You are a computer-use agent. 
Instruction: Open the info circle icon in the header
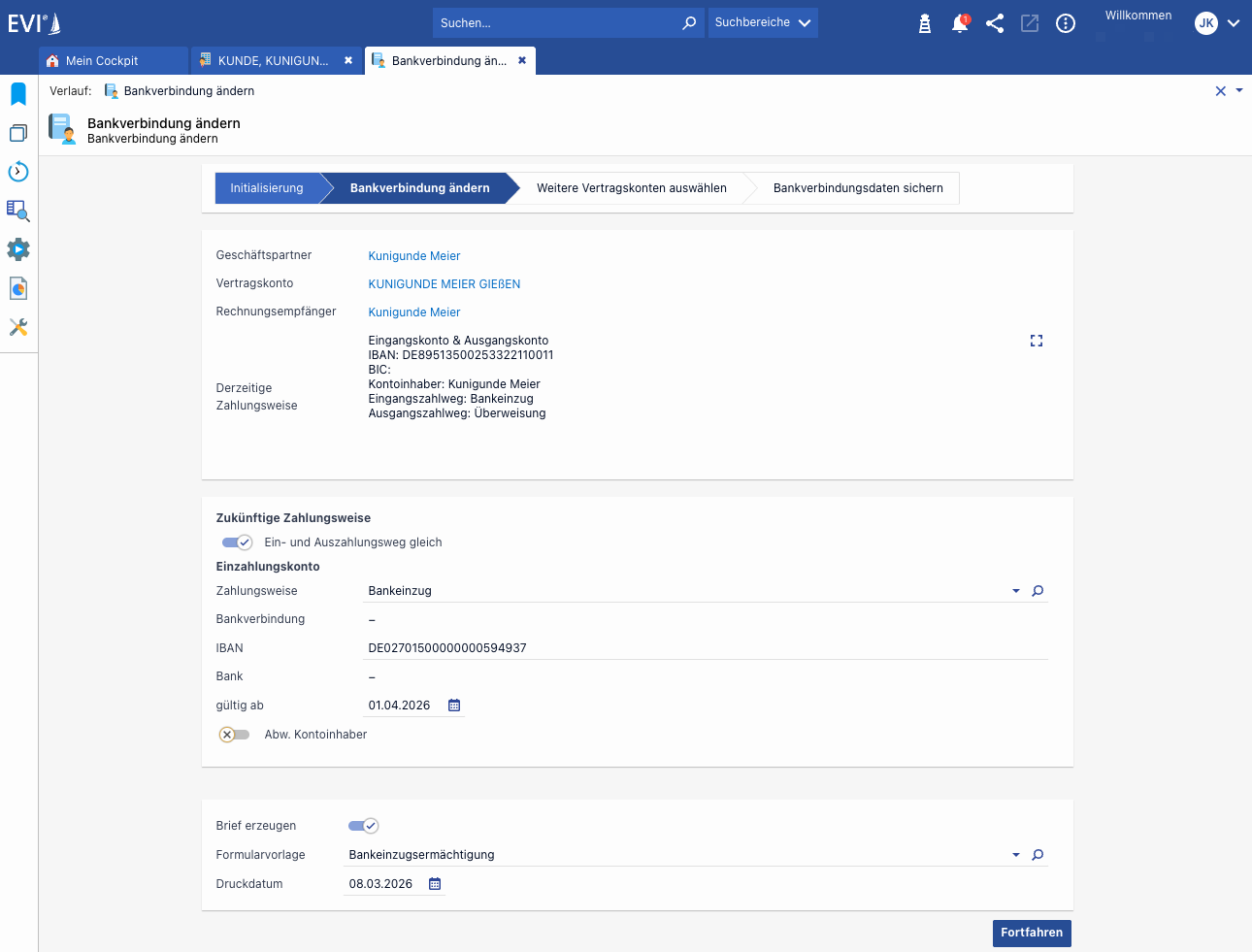click(1066, 23)
